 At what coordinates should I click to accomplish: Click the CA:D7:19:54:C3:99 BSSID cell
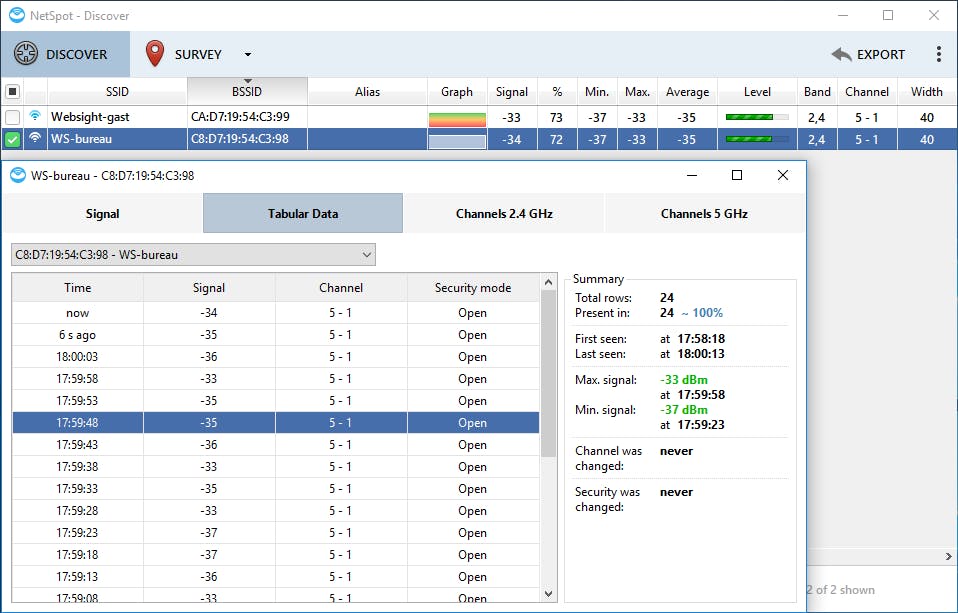pos(247,117)
